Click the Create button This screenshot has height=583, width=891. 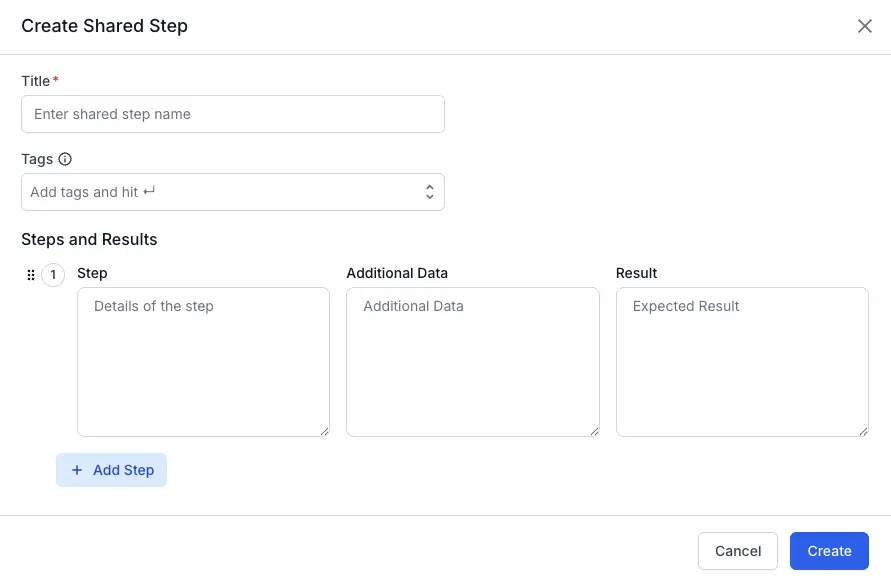(x=829, y=550)
